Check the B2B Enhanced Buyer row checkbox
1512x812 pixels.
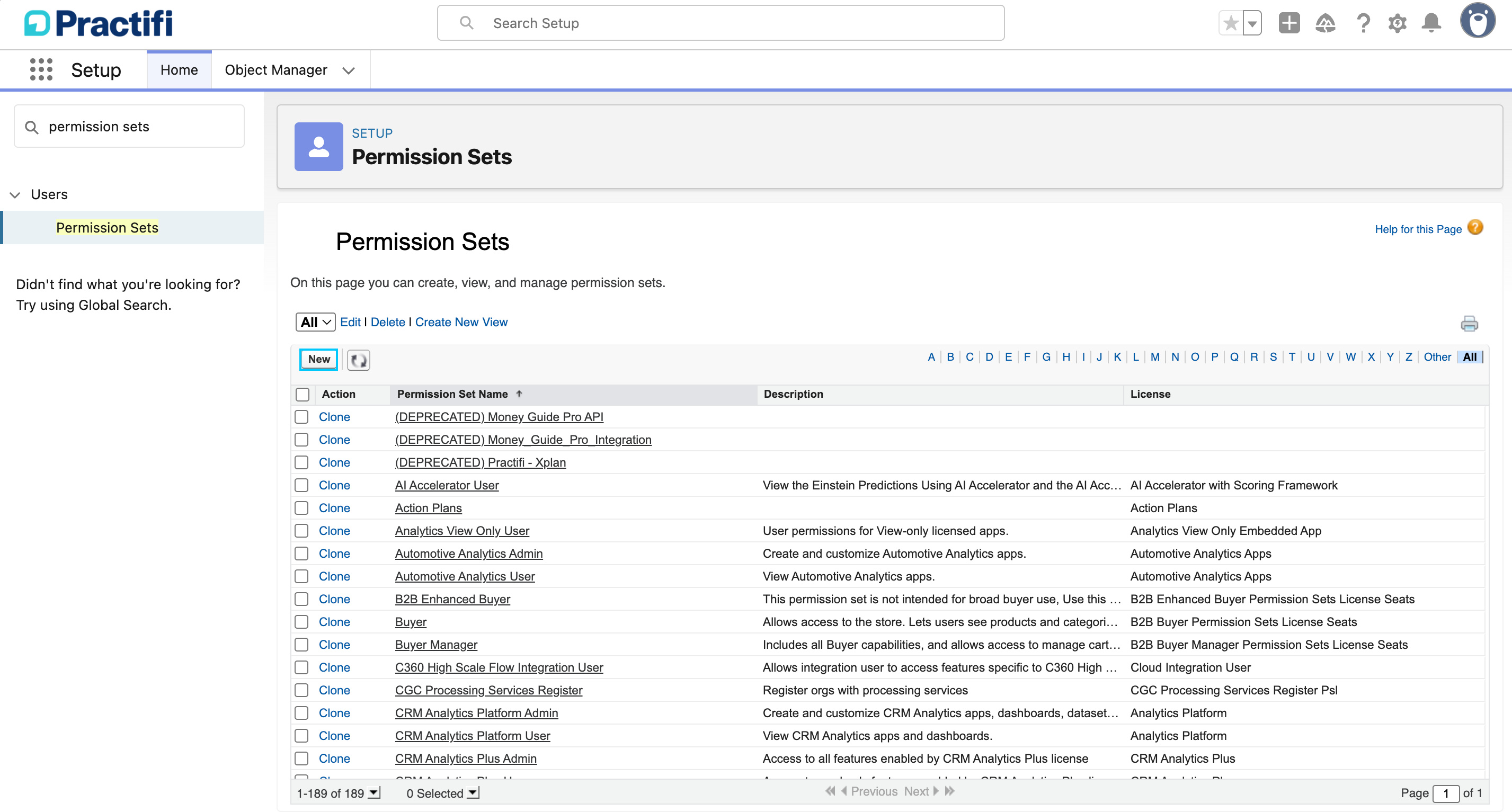point(301,599)
